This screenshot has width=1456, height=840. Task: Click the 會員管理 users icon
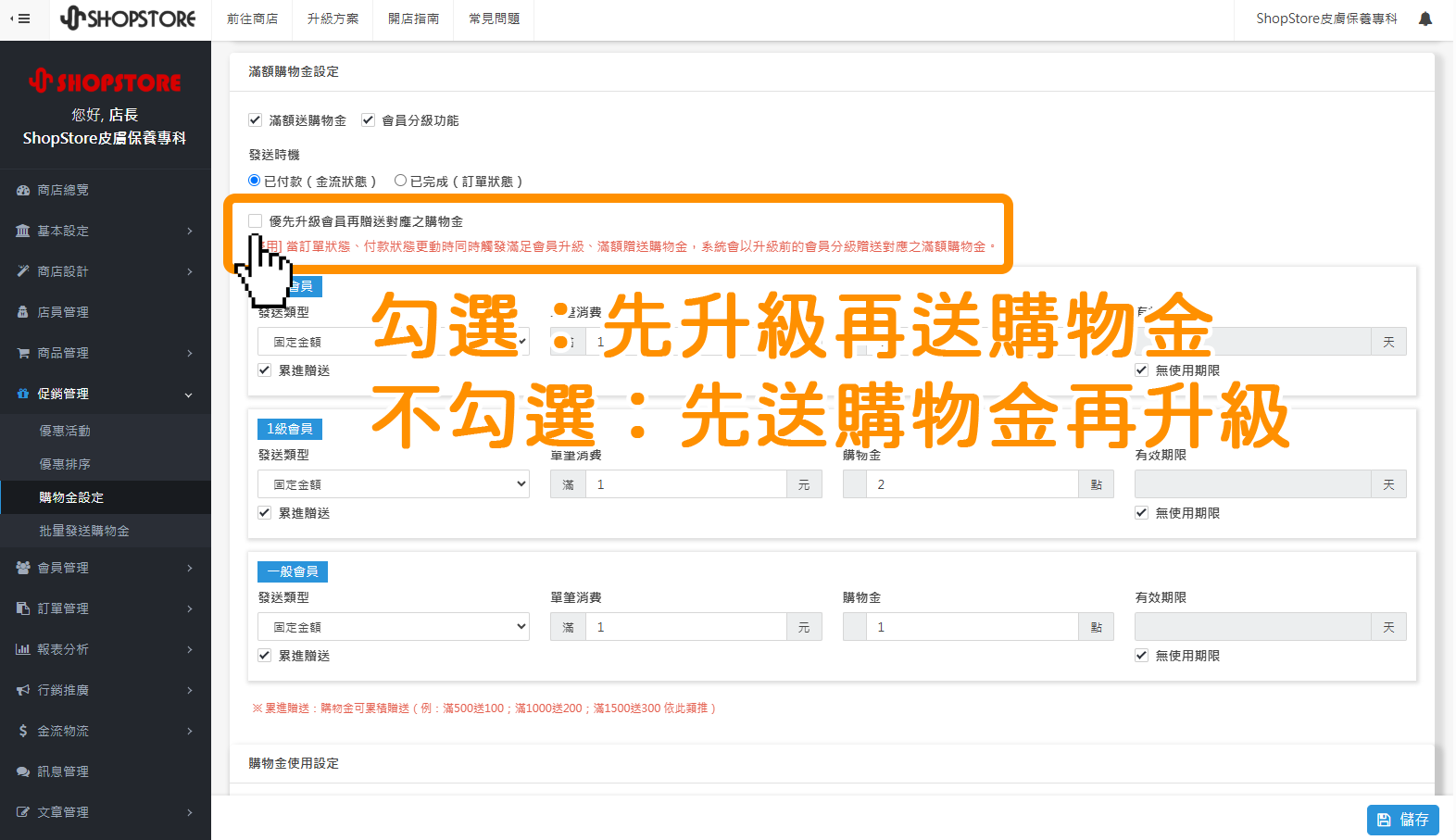point(23,568)
